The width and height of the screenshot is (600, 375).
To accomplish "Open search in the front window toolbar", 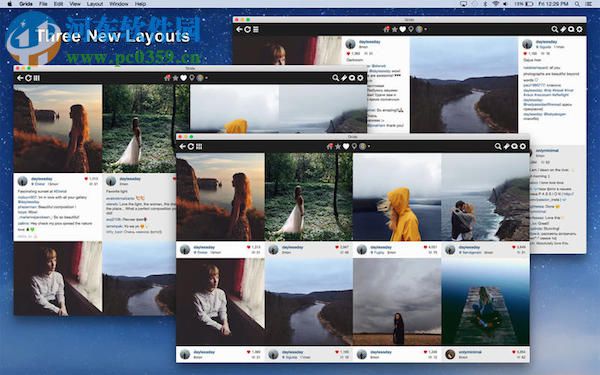I will tap(498, 146).
